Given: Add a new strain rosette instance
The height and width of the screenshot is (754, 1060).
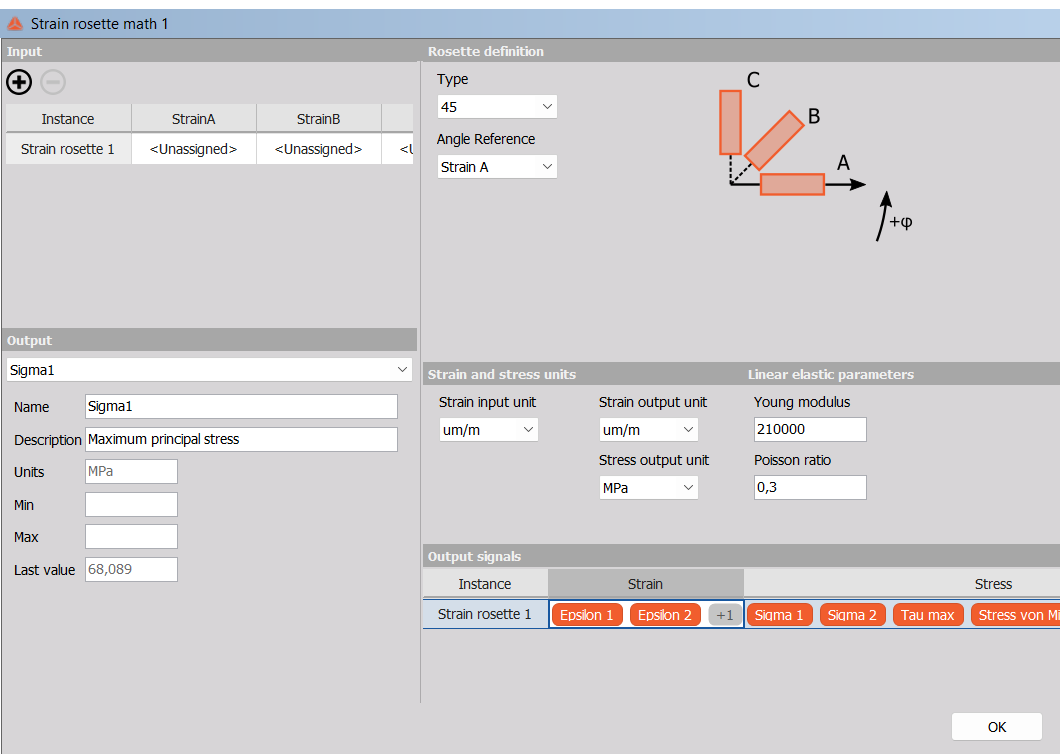Looking at the screenshot, I should 19,82.
